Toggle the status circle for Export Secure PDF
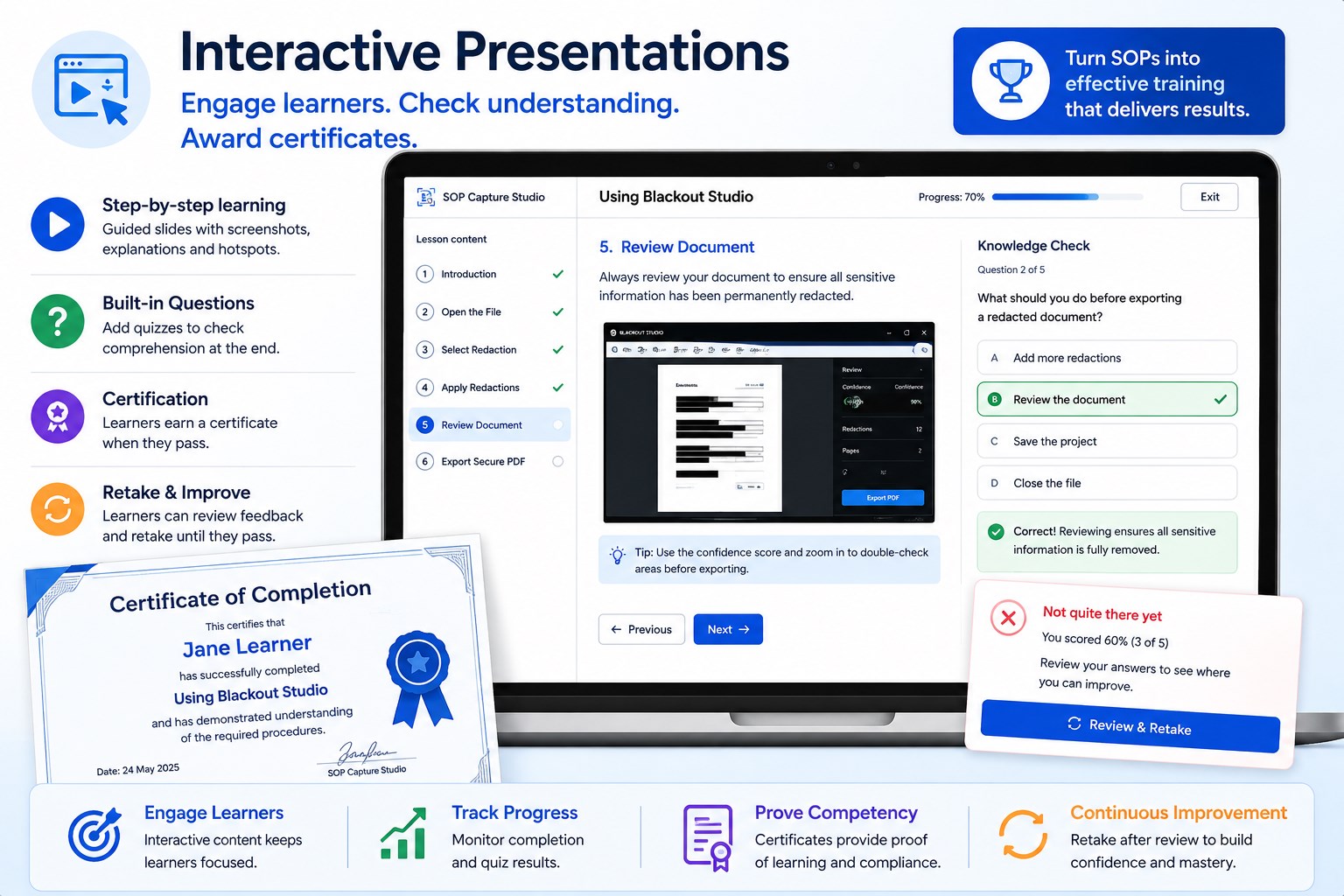 point(557,461)
